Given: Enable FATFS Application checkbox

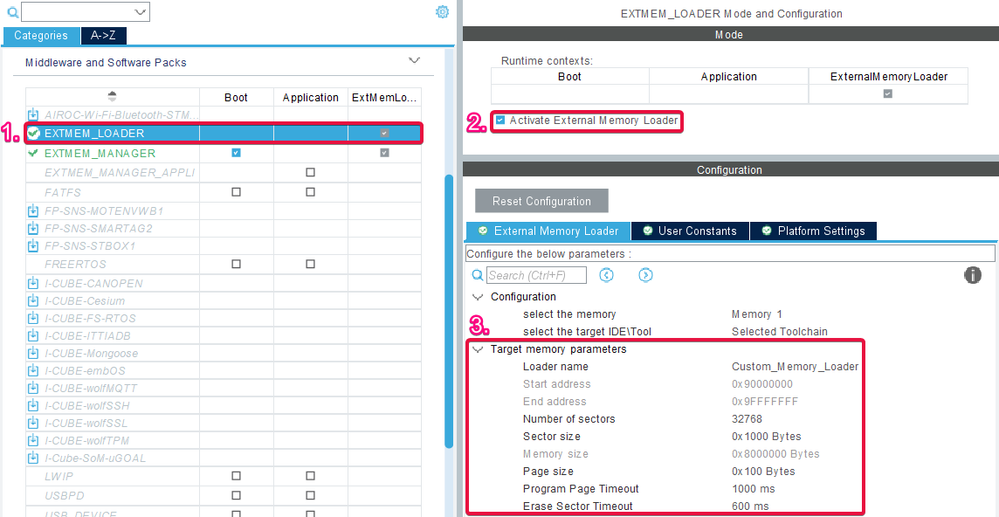Looking at the screenshot, I should (x=310, y=192).
